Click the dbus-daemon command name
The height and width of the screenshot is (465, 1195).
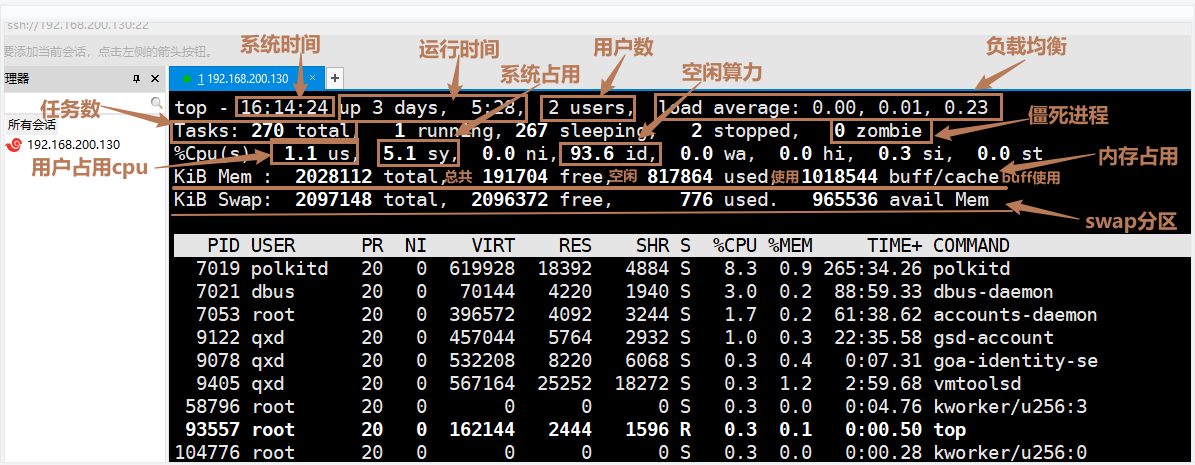[x=994, y=292]
